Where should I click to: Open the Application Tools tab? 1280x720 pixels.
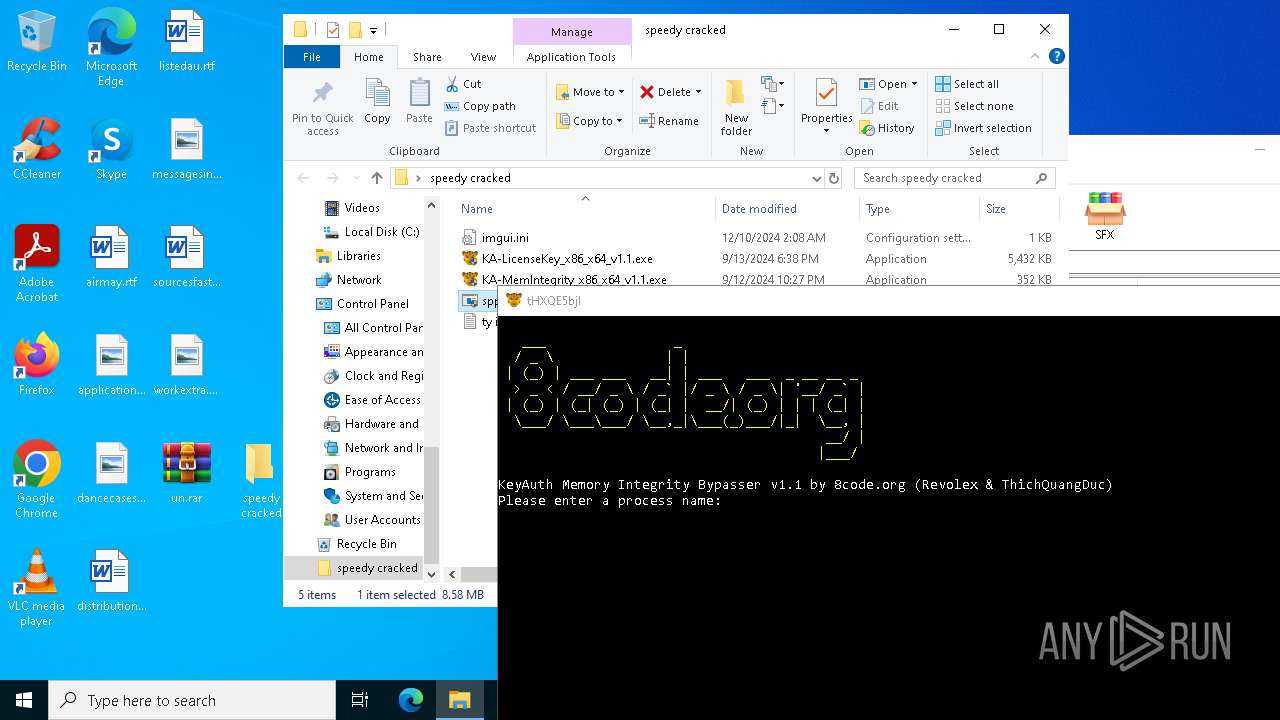click(571, 57)
